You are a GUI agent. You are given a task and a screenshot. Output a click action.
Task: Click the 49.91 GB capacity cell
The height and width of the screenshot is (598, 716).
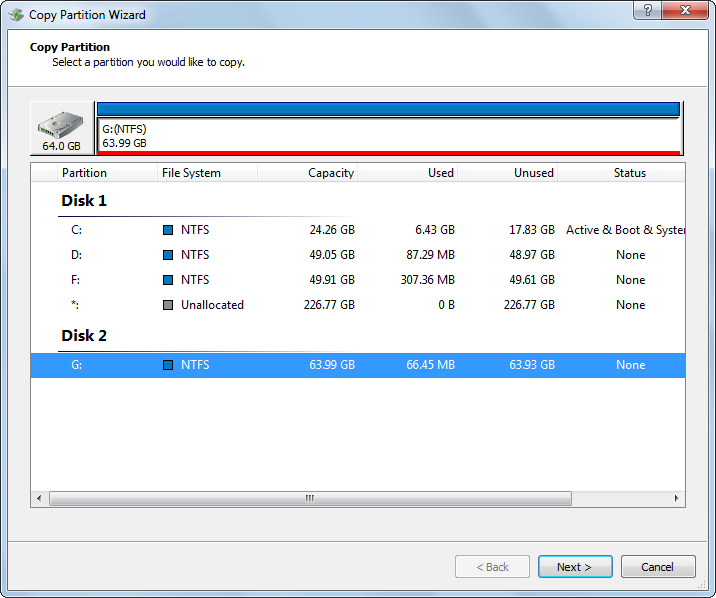[332, 280]
